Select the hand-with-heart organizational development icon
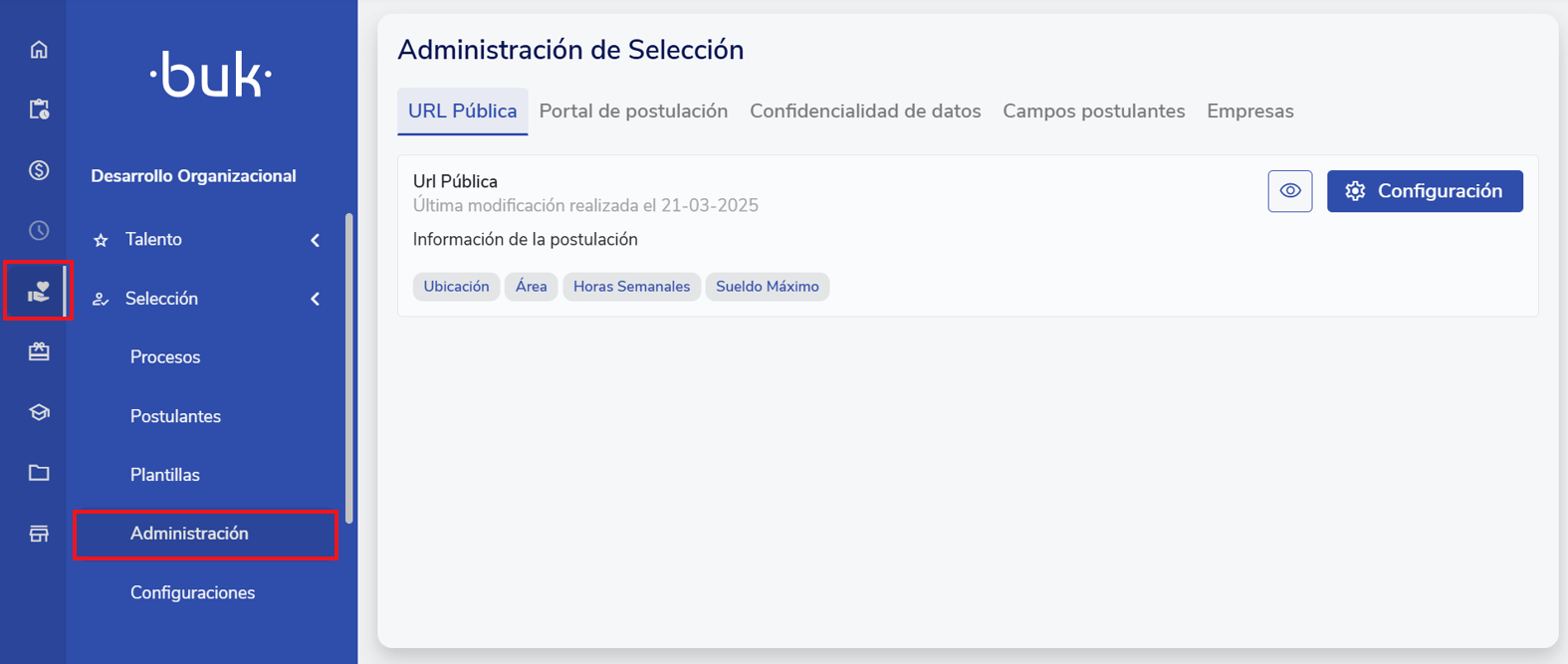 coord(39,292)
